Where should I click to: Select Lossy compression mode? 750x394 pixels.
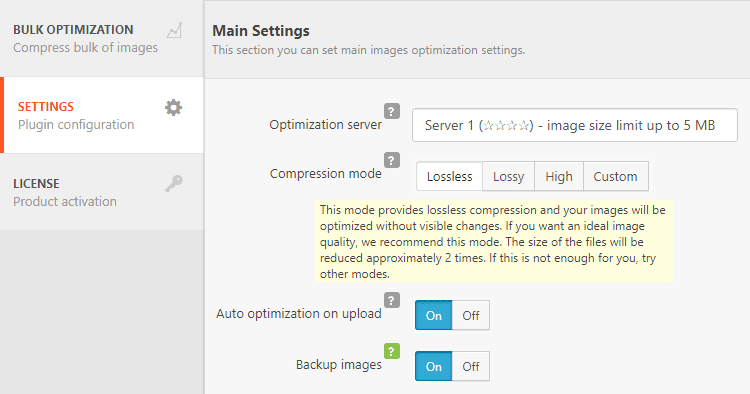click(508, 176)
